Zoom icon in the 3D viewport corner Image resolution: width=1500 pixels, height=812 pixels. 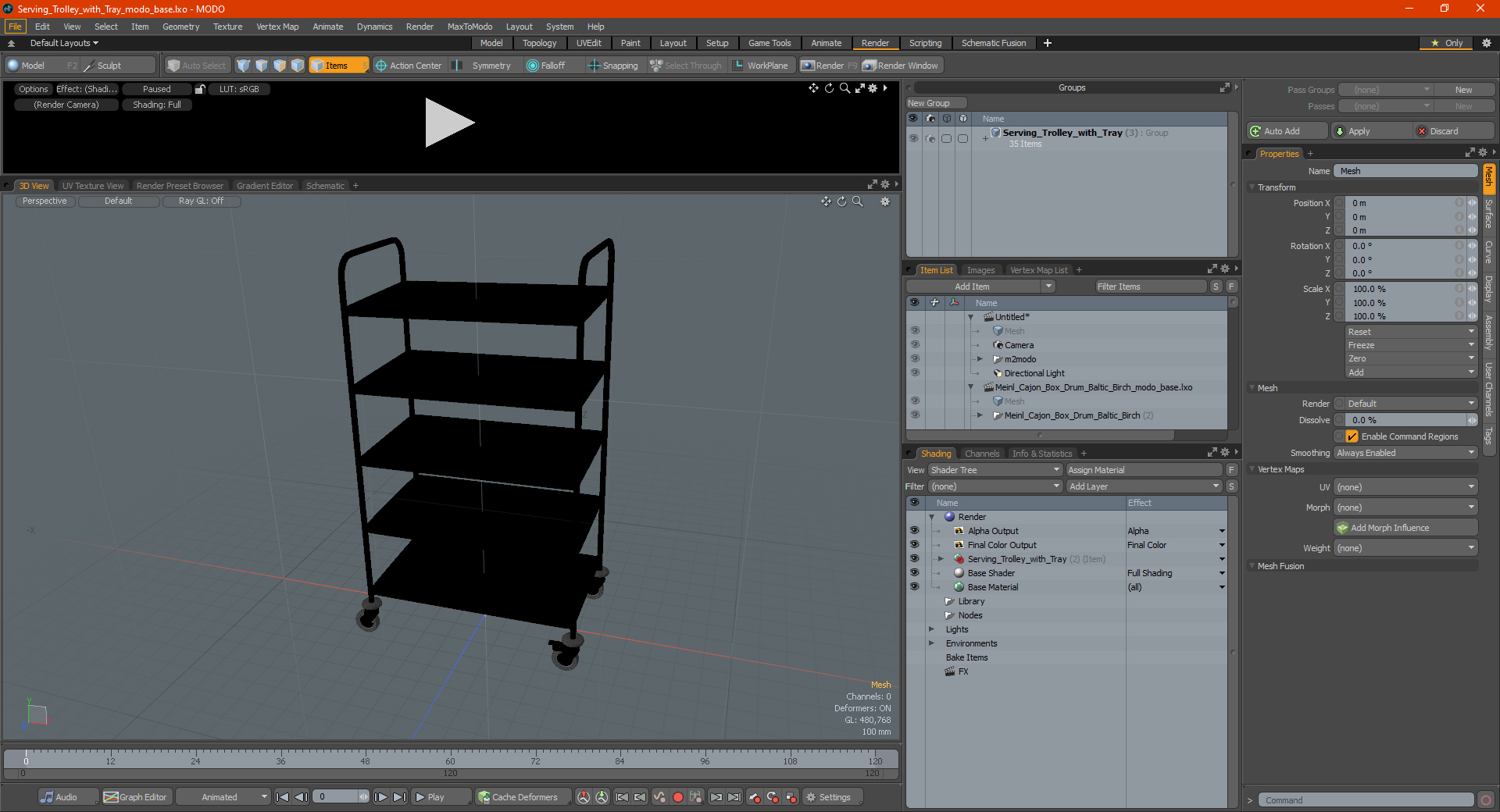(x=858, y=201)
